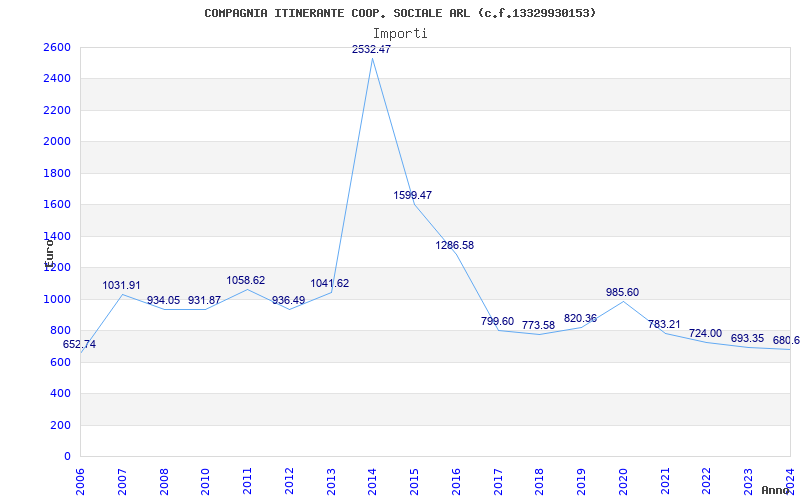This screenshot has height=500, width=800.
Task: Select the data label 724.00
Action: [706, 334]
